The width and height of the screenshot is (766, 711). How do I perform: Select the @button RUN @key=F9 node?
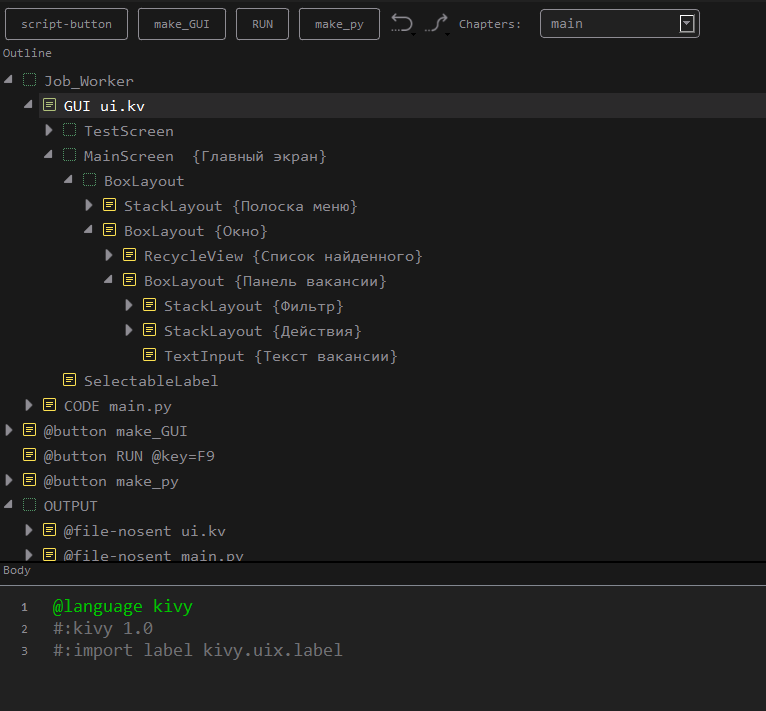[x=129, y=455]
